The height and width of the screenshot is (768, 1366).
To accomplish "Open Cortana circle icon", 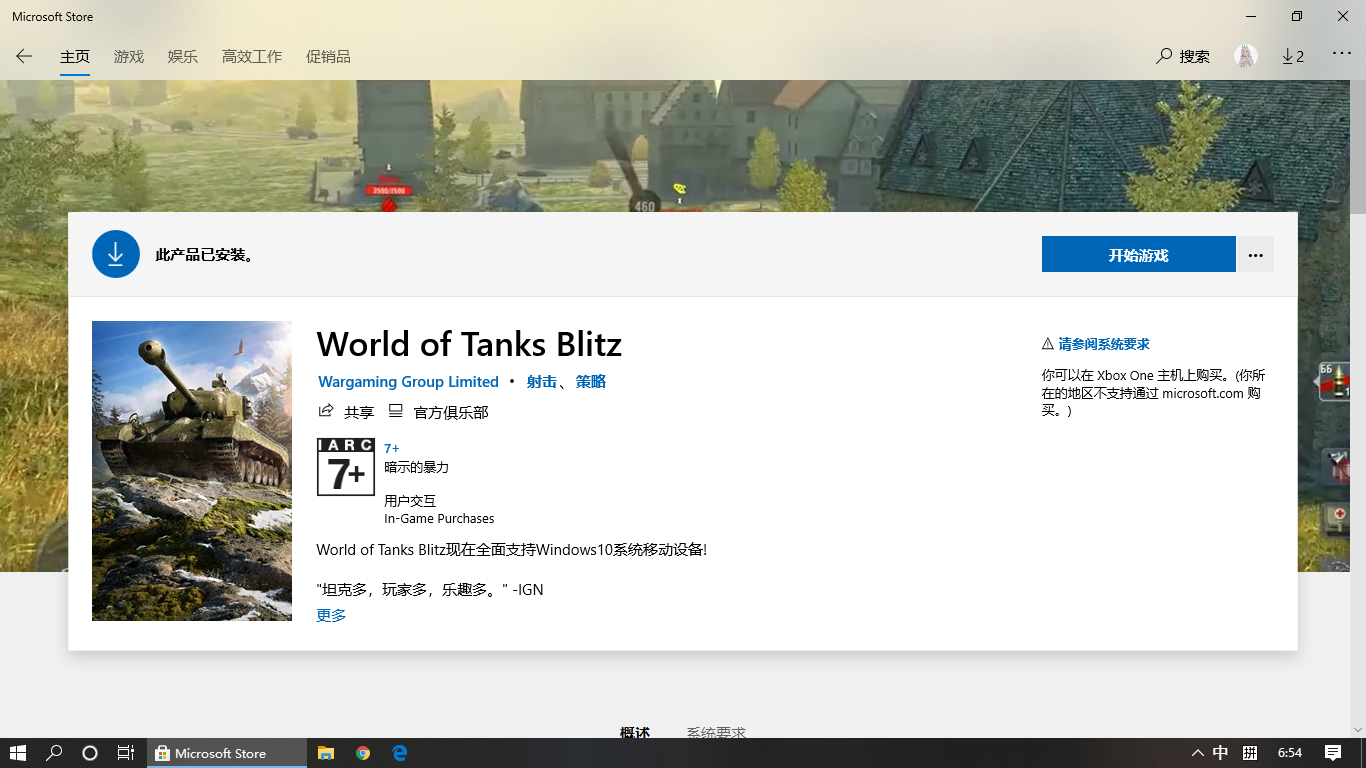I will pyautogui.click(x=90, y=753).
